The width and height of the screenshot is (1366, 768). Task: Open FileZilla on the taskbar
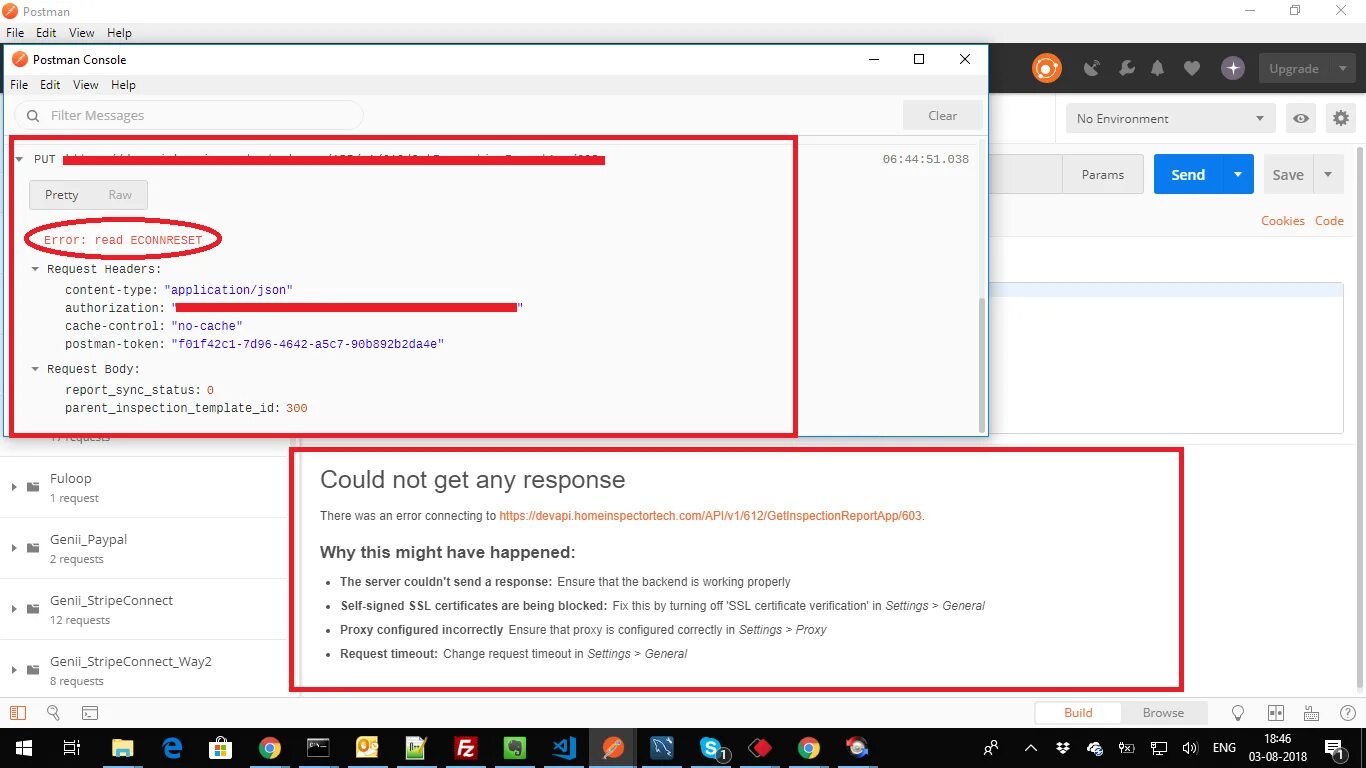pyautogui.click(x=465, y=748)
